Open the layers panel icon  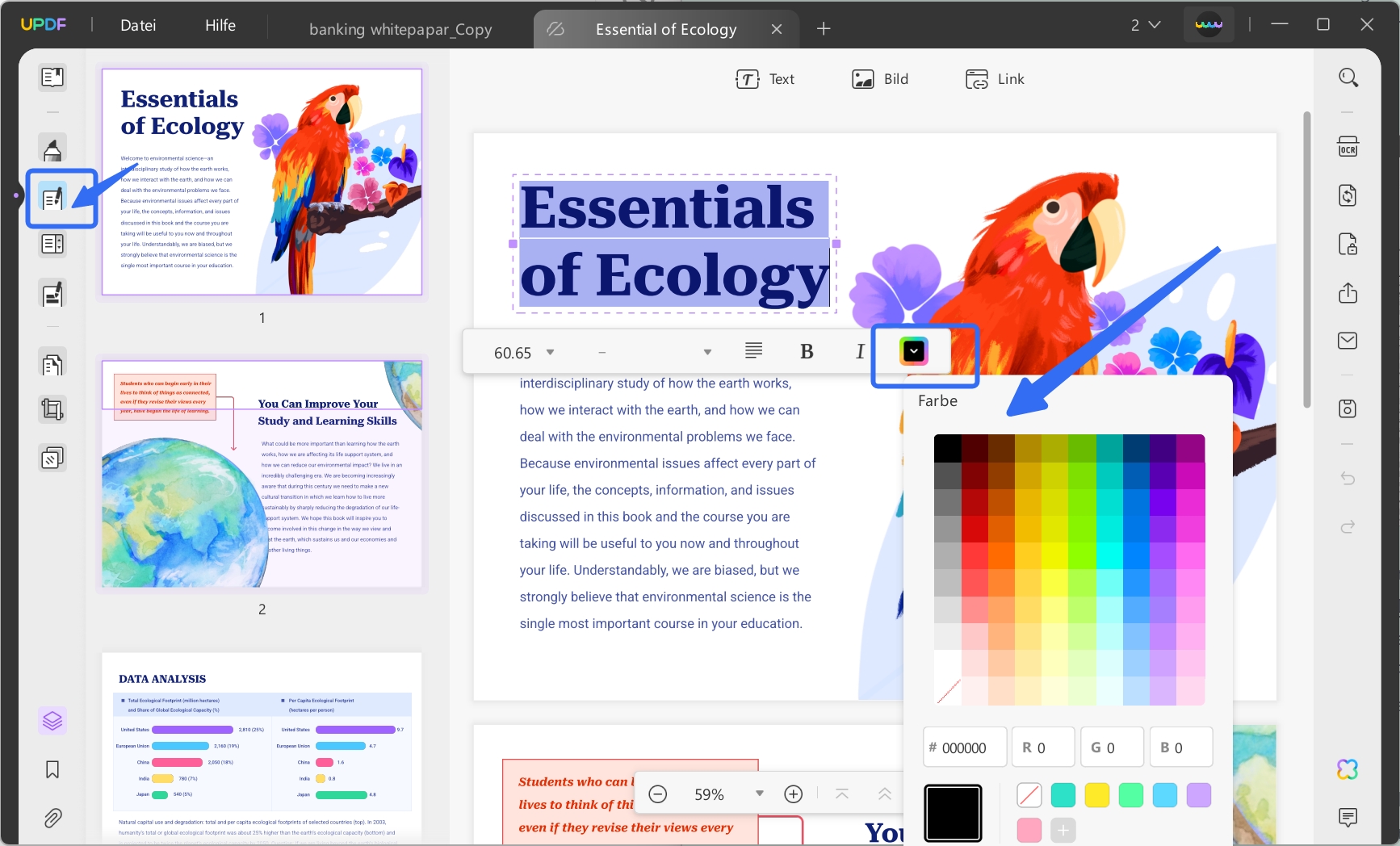pos(52,720)
